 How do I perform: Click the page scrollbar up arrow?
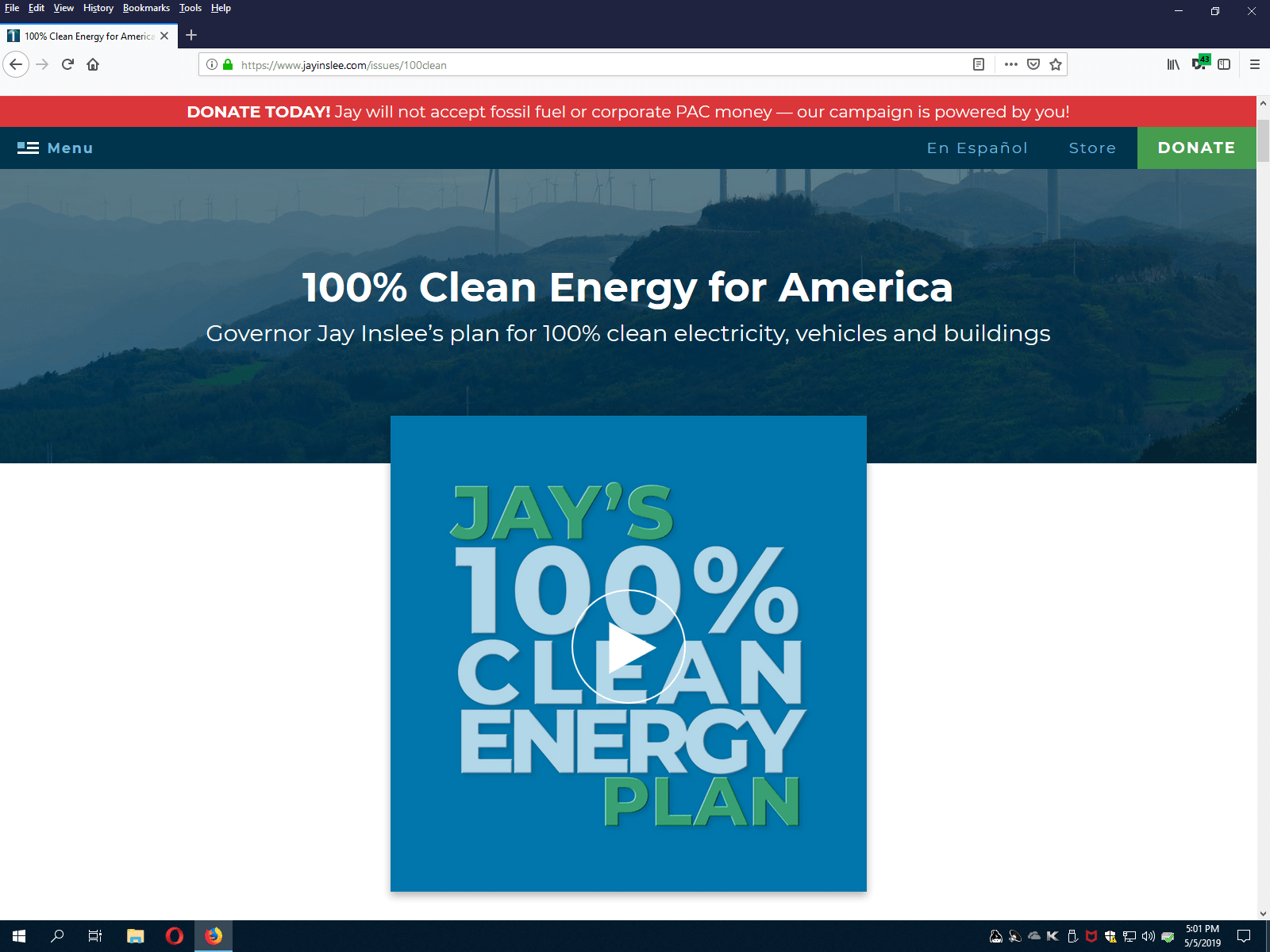1263,103
